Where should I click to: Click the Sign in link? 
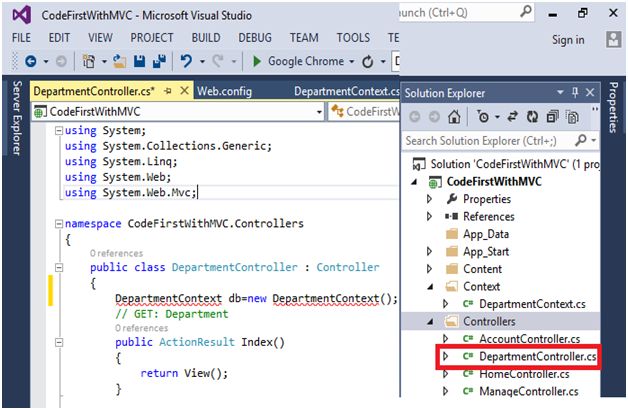pos(567,40)
